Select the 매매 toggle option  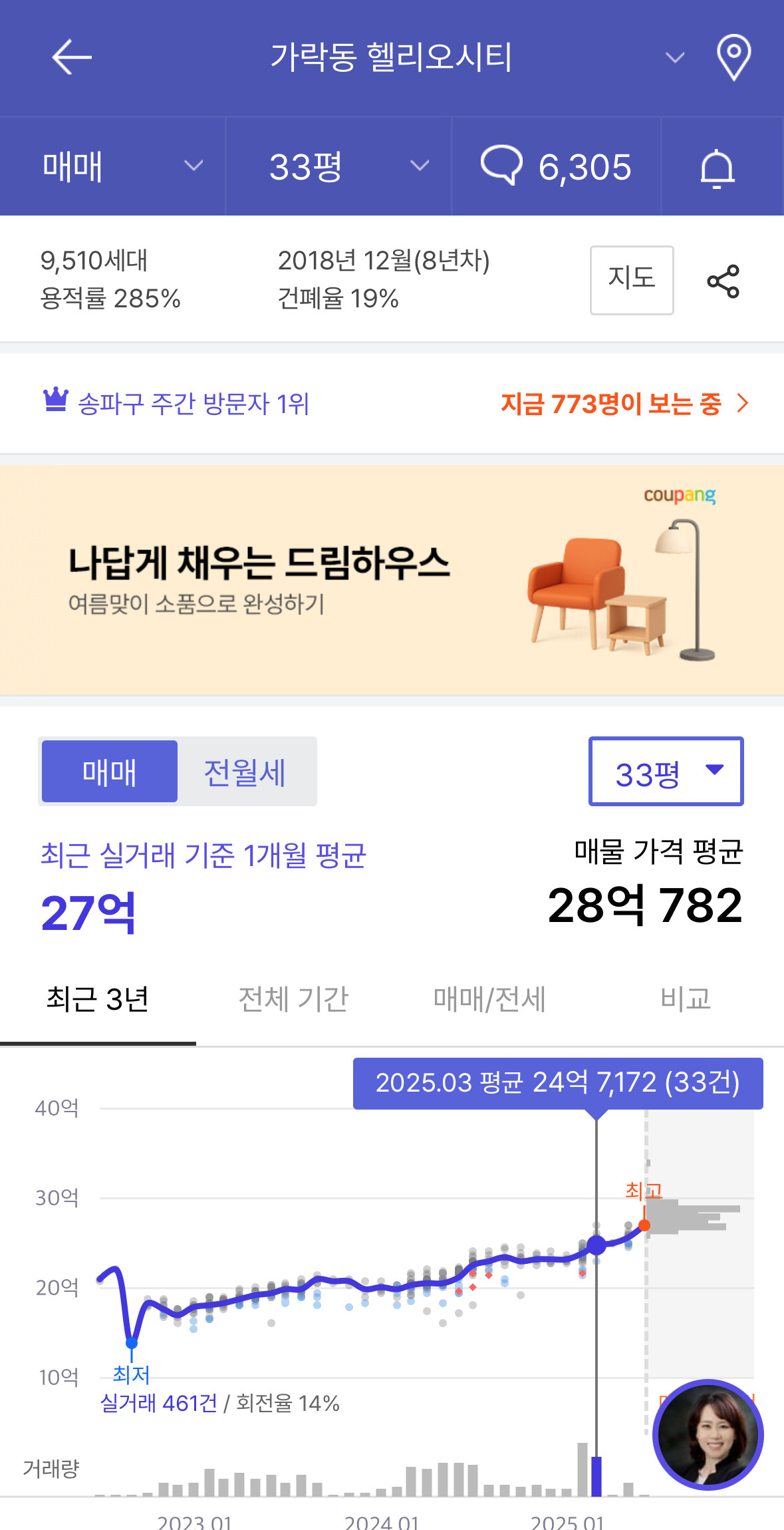pyautogui.click(x=110, y=772)
